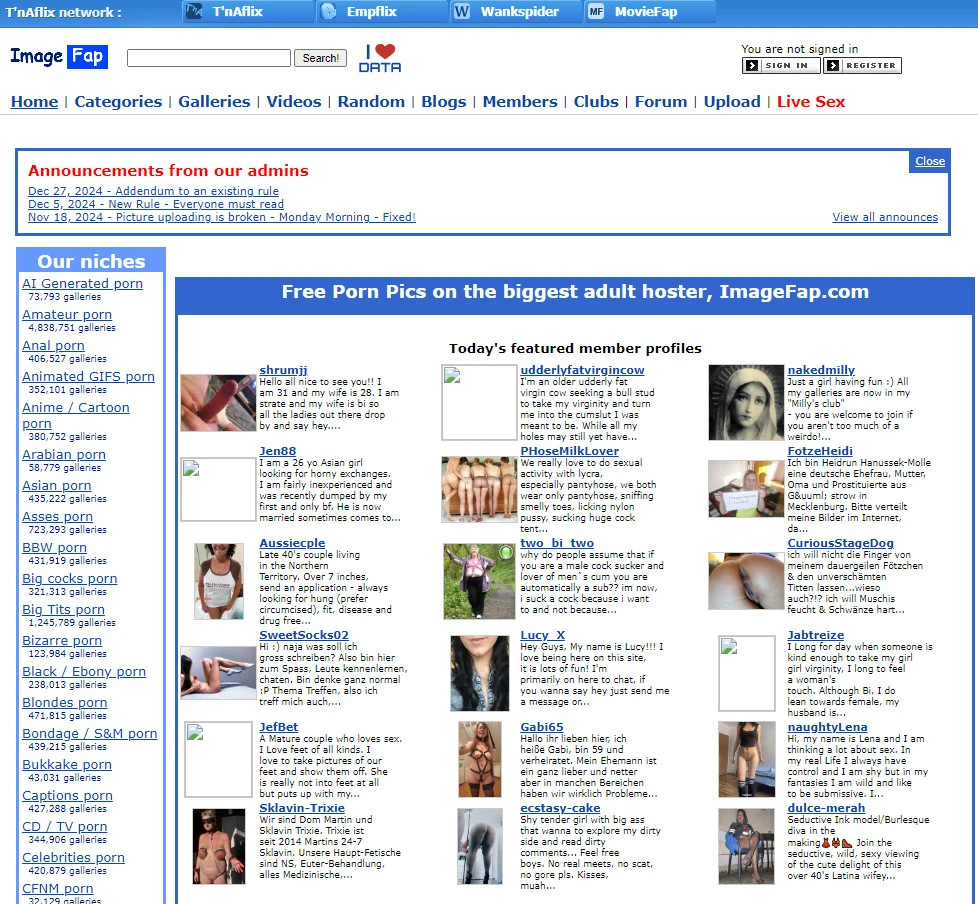Go to the Home menu item
This screenshot has width=978, height=904.
pyautogui.click(x=34, y=102)
